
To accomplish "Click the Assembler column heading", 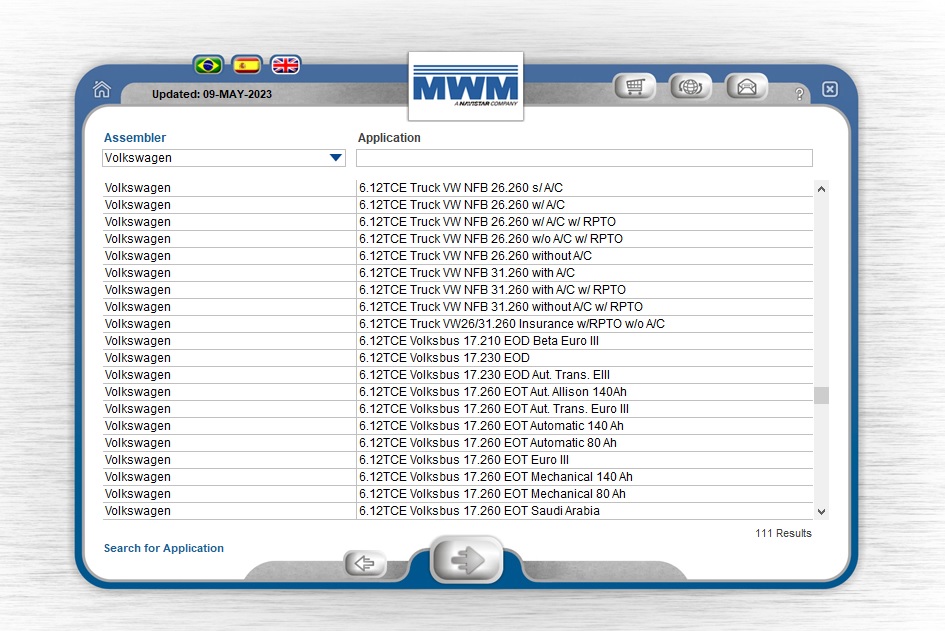I will [134, 137].
